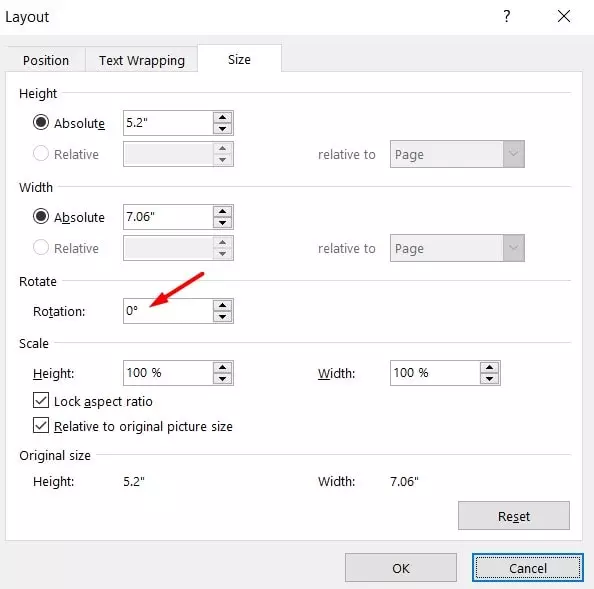This screenshot has height=589, width=594.
Task: Click inside the Rotation input field
Action: pyautogui.click(x=168, y=311)
